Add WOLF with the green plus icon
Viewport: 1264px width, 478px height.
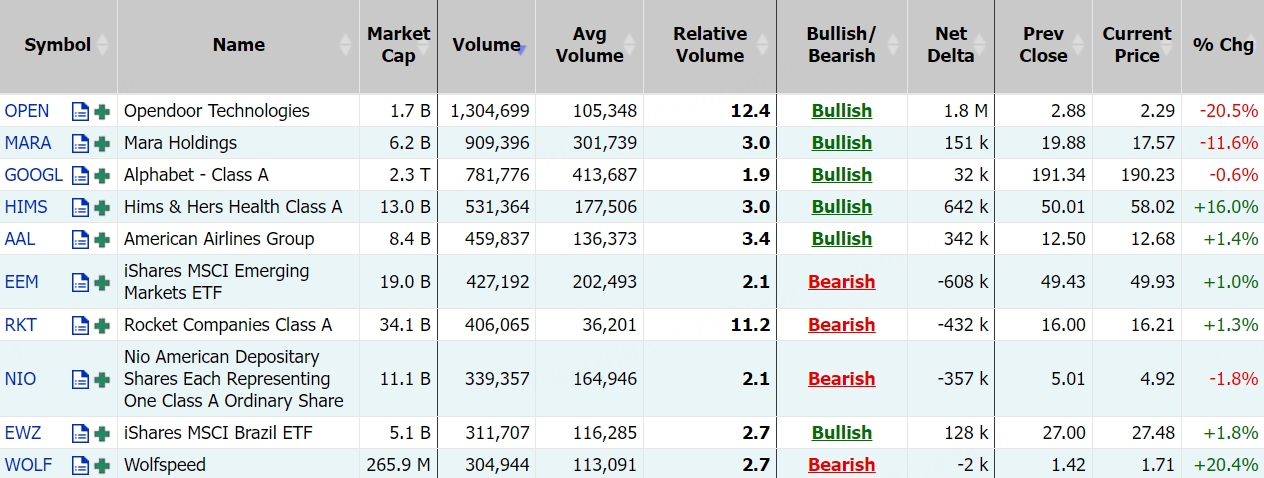pyautogui.click(x=101, y=465)
